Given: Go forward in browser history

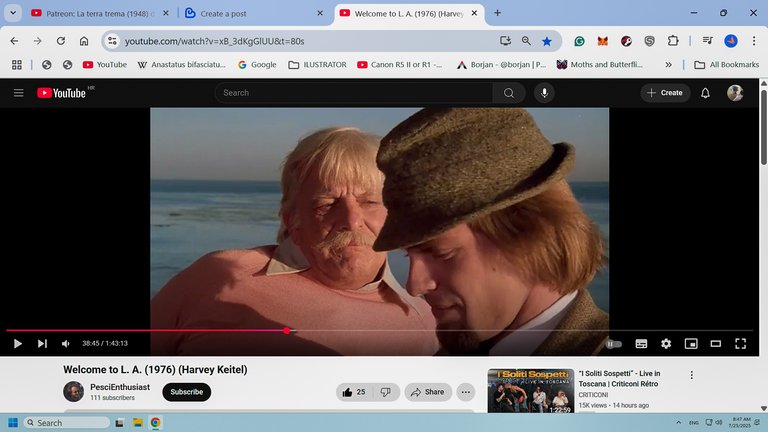Looking at the screenshot, I should tap(37, 41).
